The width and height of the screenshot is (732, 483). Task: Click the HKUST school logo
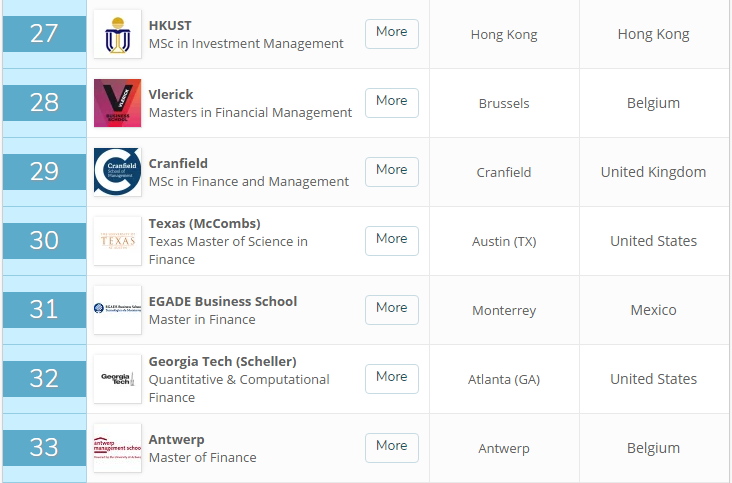[x=117, y=34]
